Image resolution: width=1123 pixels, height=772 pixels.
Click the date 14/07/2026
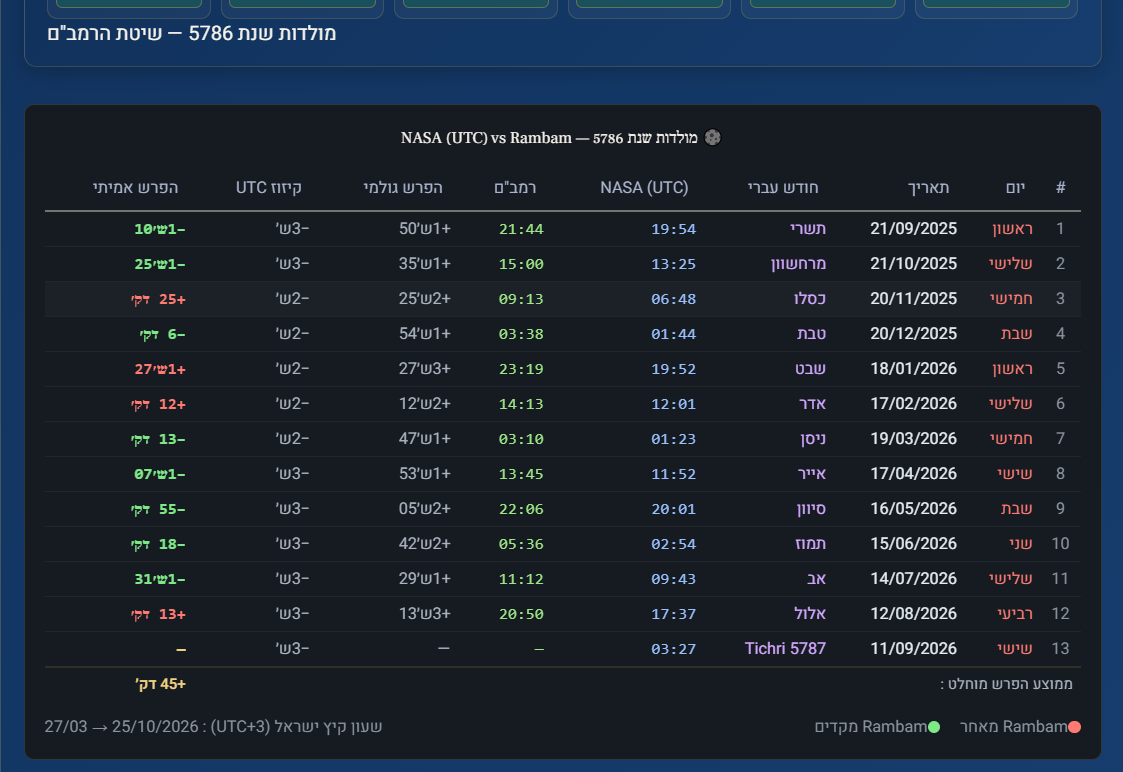(913, 578)
